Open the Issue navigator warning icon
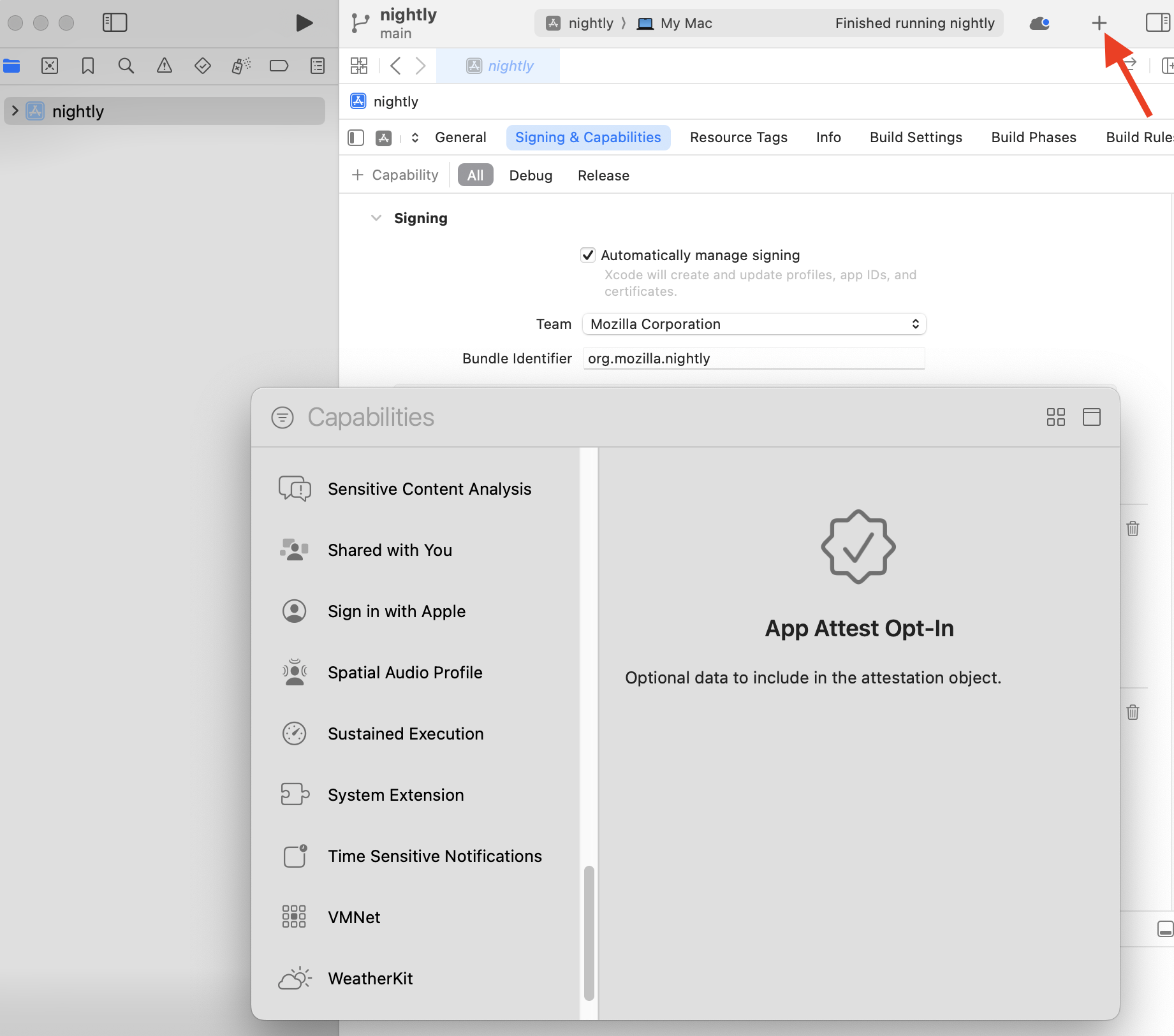1174x1036 pixels. [165, 66]
